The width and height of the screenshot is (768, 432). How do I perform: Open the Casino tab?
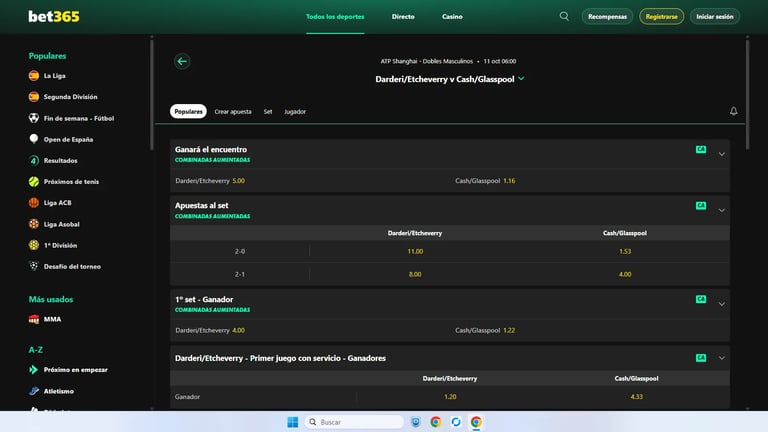[x=452, y=17]
